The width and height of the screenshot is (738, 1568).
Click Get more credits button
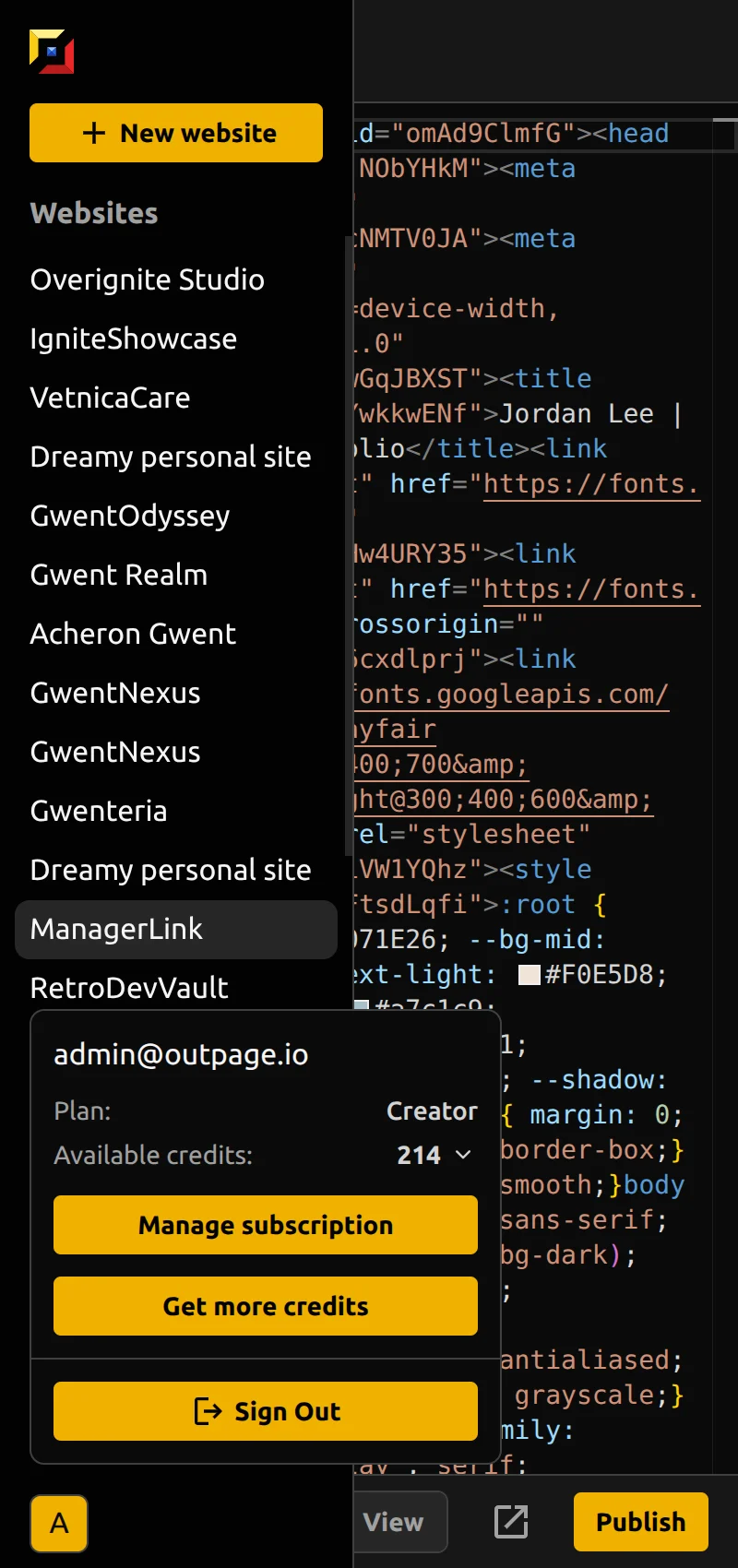click(x=266, y=1306)
